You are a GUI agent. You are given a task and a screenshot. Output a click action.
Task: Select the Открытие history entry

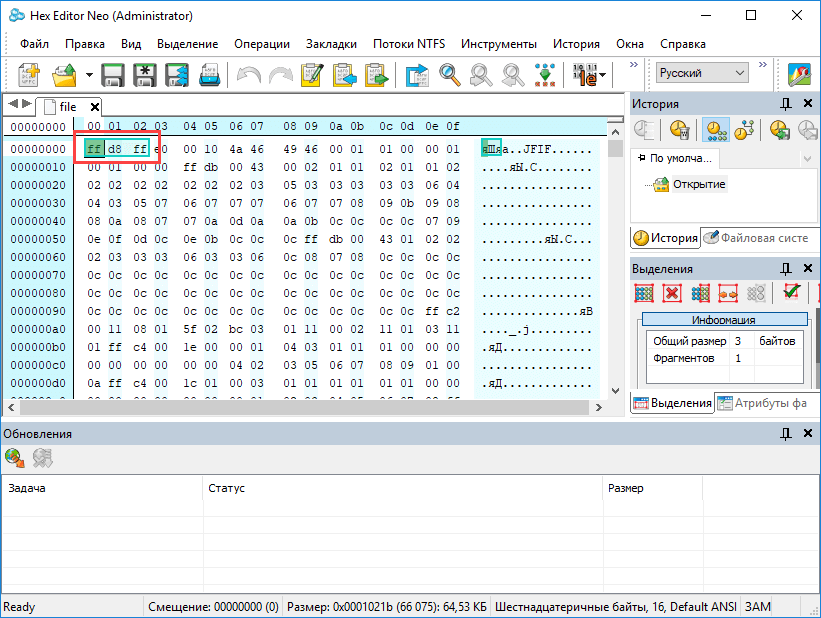[x=699, y=184]
